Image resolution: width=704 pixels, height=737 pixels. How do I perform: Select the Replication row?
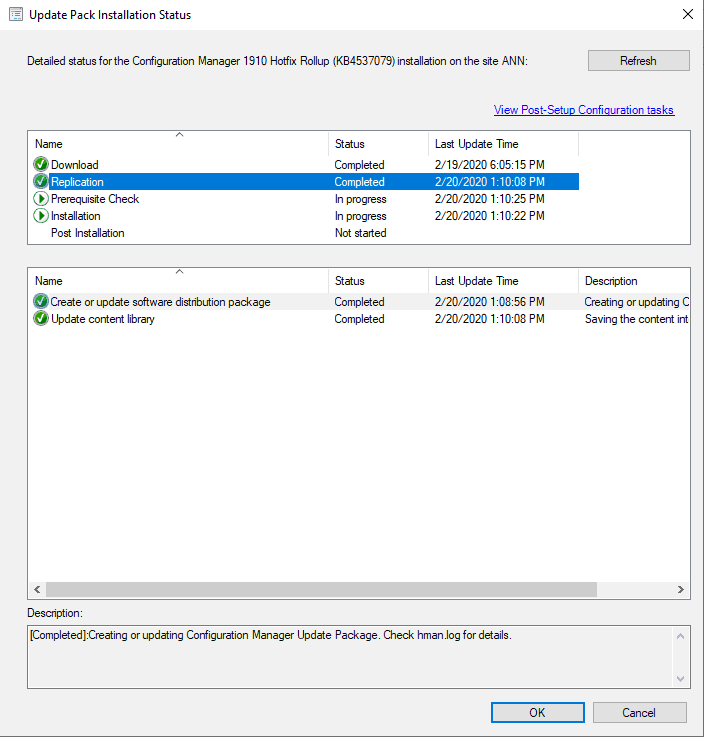(305, 181)
